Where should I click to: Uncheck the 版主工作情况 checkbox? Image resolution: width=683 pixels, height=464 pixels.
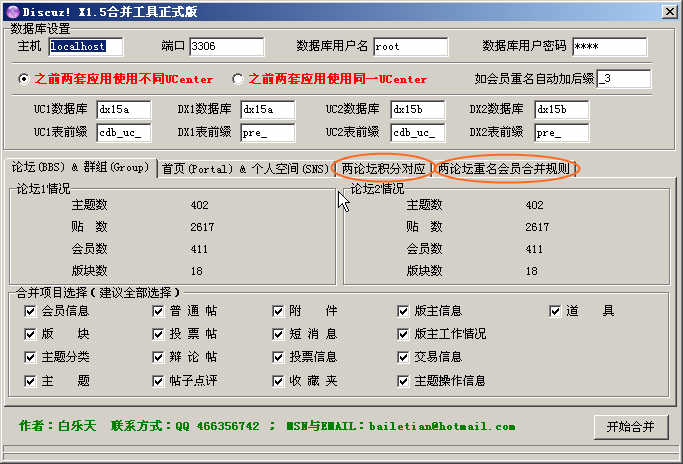(403, 334)
